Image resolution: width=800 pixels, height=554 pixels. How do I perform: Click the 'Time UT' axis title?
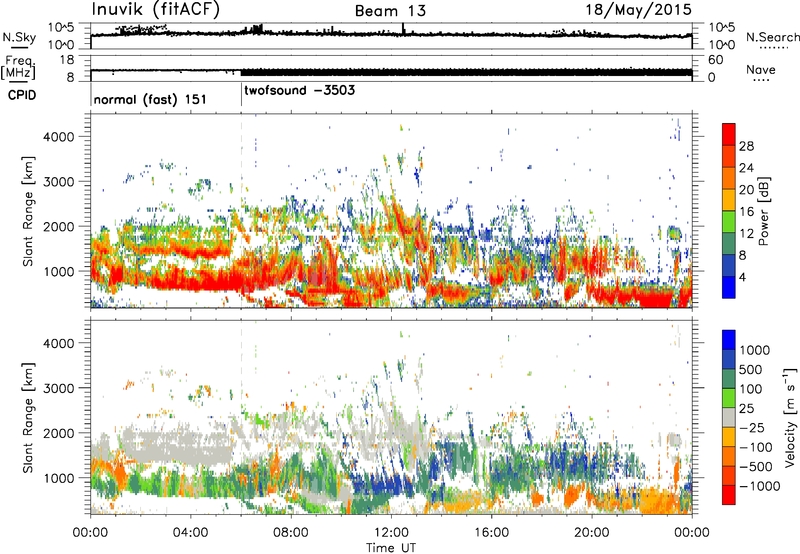[x=391, y=547]
